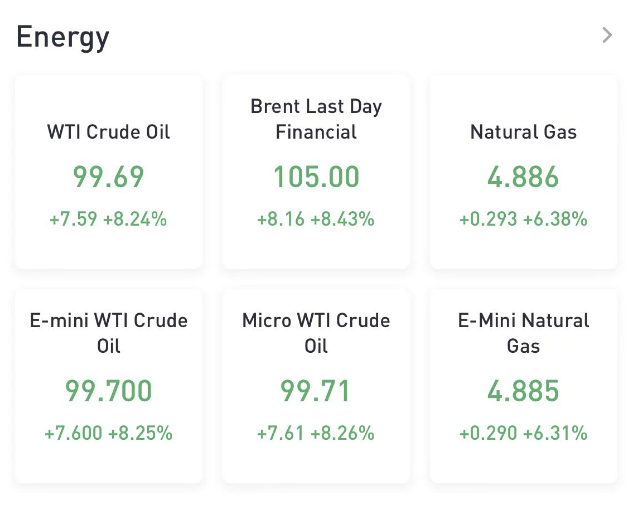642x508 pixels.
Task: Open the Micro WTI Crude Oil title
Action: click(316, 334)
